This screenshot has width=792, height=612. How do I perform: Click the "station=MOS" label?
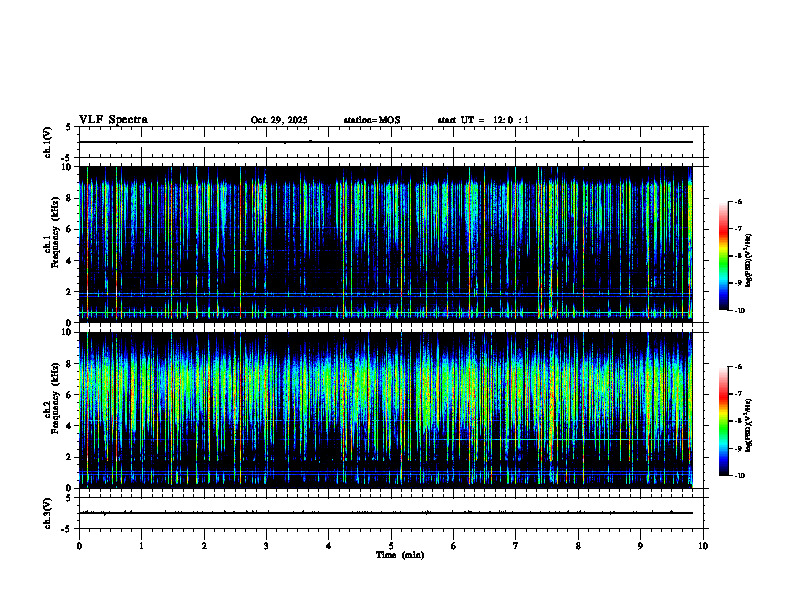pyautogui.click(x=372, y=120)
